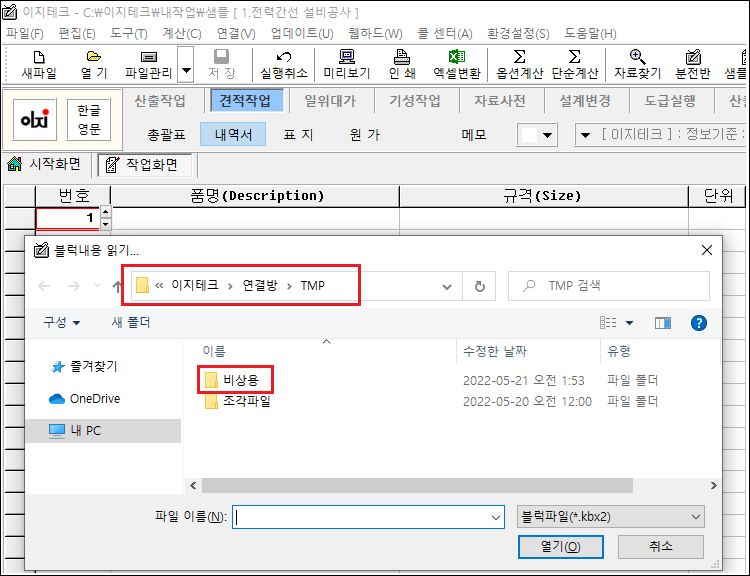This screenshot has width=750, height=576.
Task: Refresh the TMP folder listing
Action: coord(479,287)
